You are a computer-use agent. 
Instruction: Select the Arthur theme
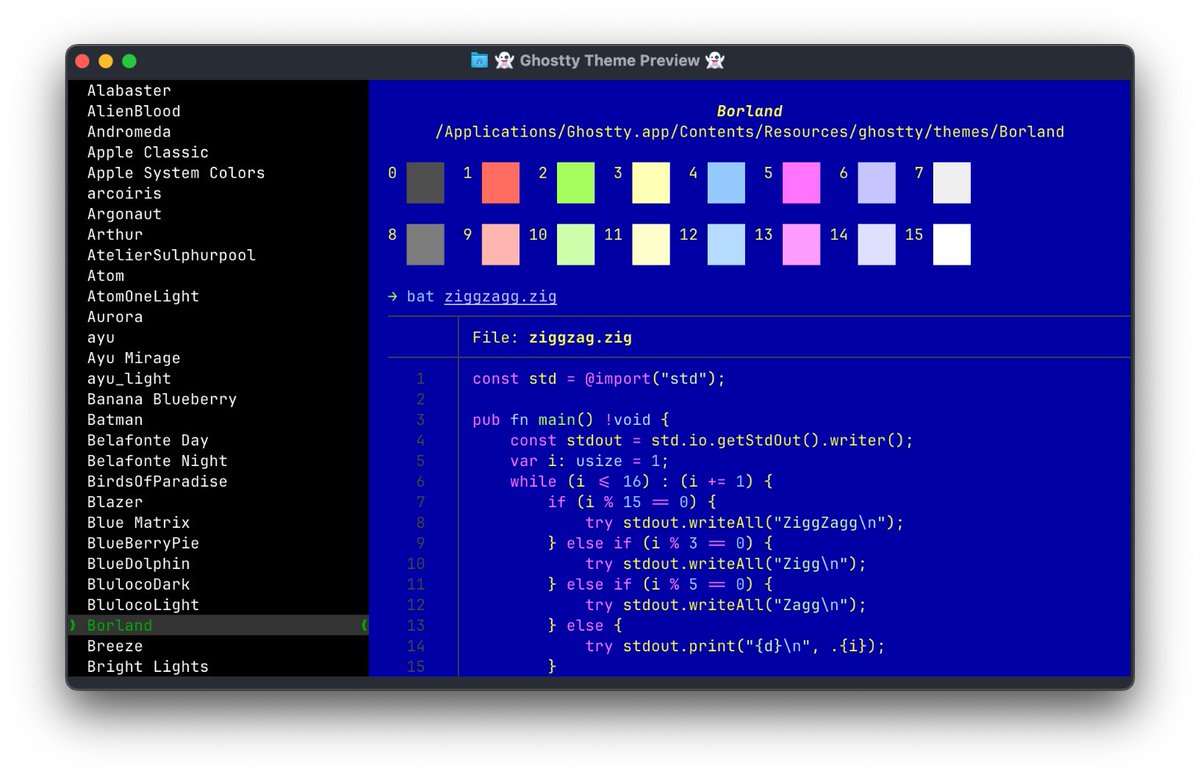click(115, 235)
